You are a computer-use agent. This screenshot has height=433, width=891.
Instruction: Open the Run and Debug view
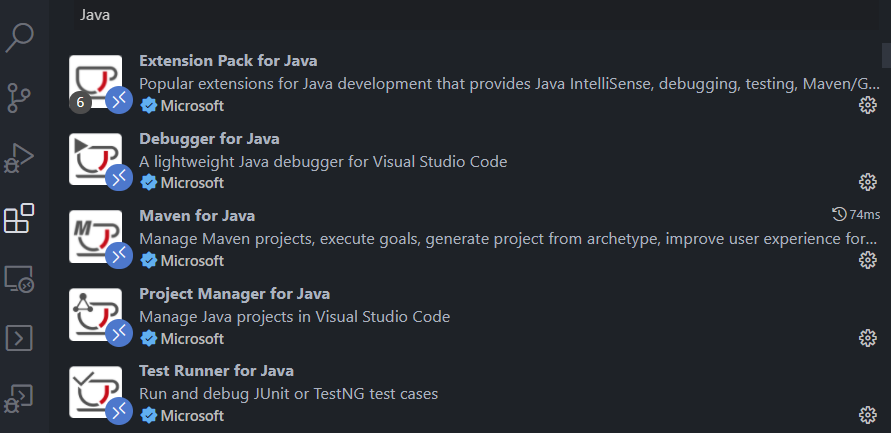(20, 158)
